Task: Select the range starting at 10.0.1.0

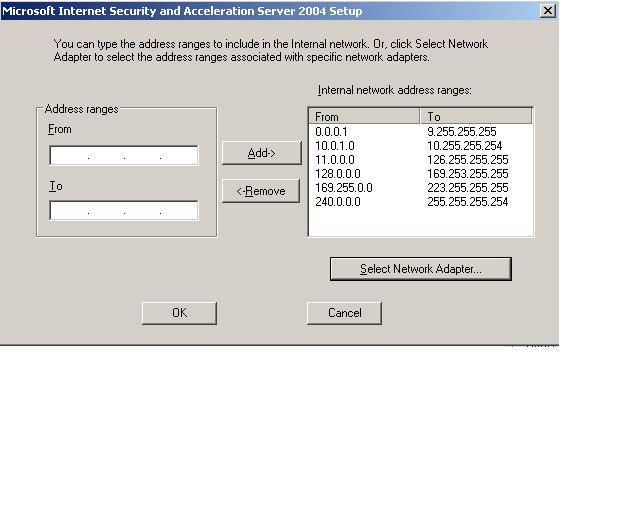Action: [334, 146]
